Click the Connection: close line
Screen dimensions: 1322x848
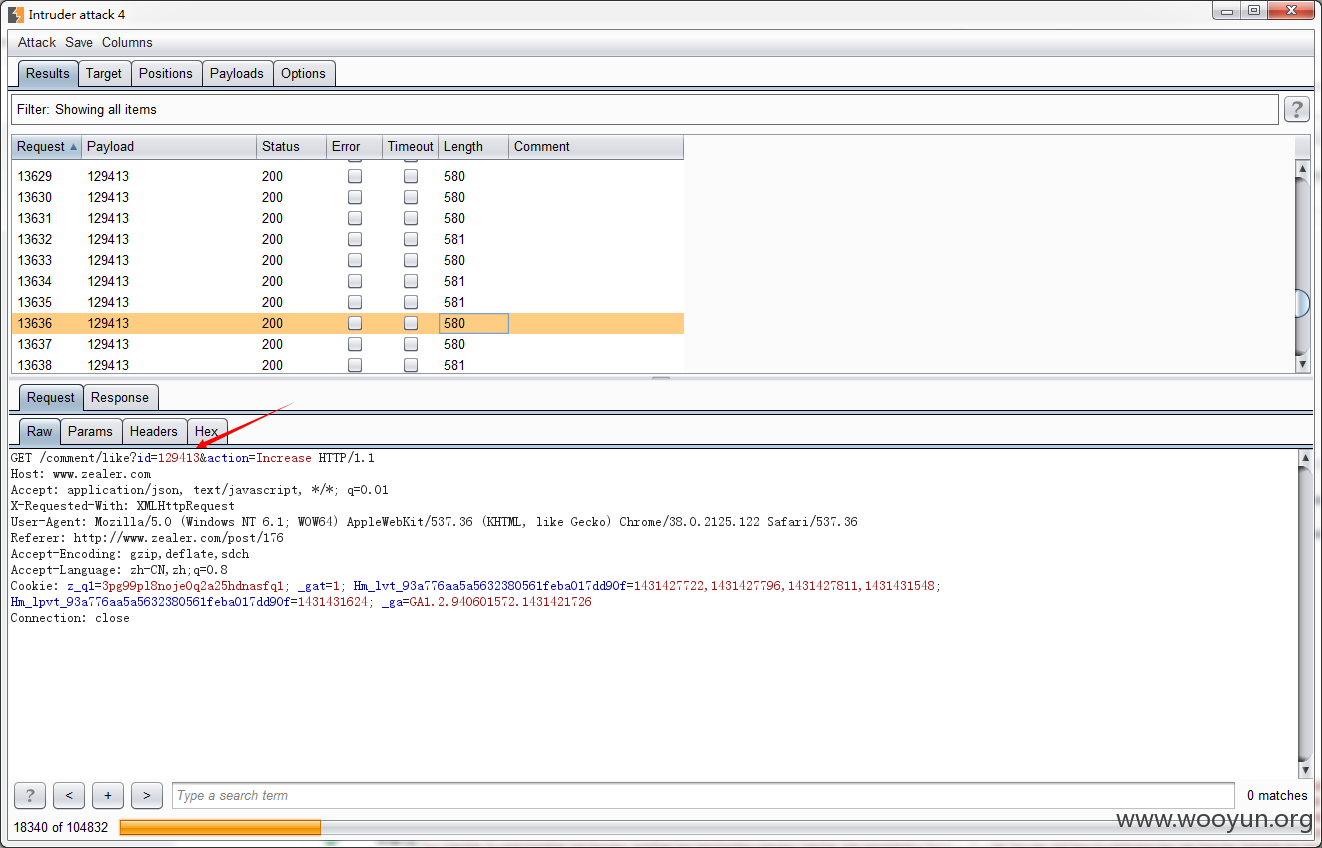[x=70, y=618]
